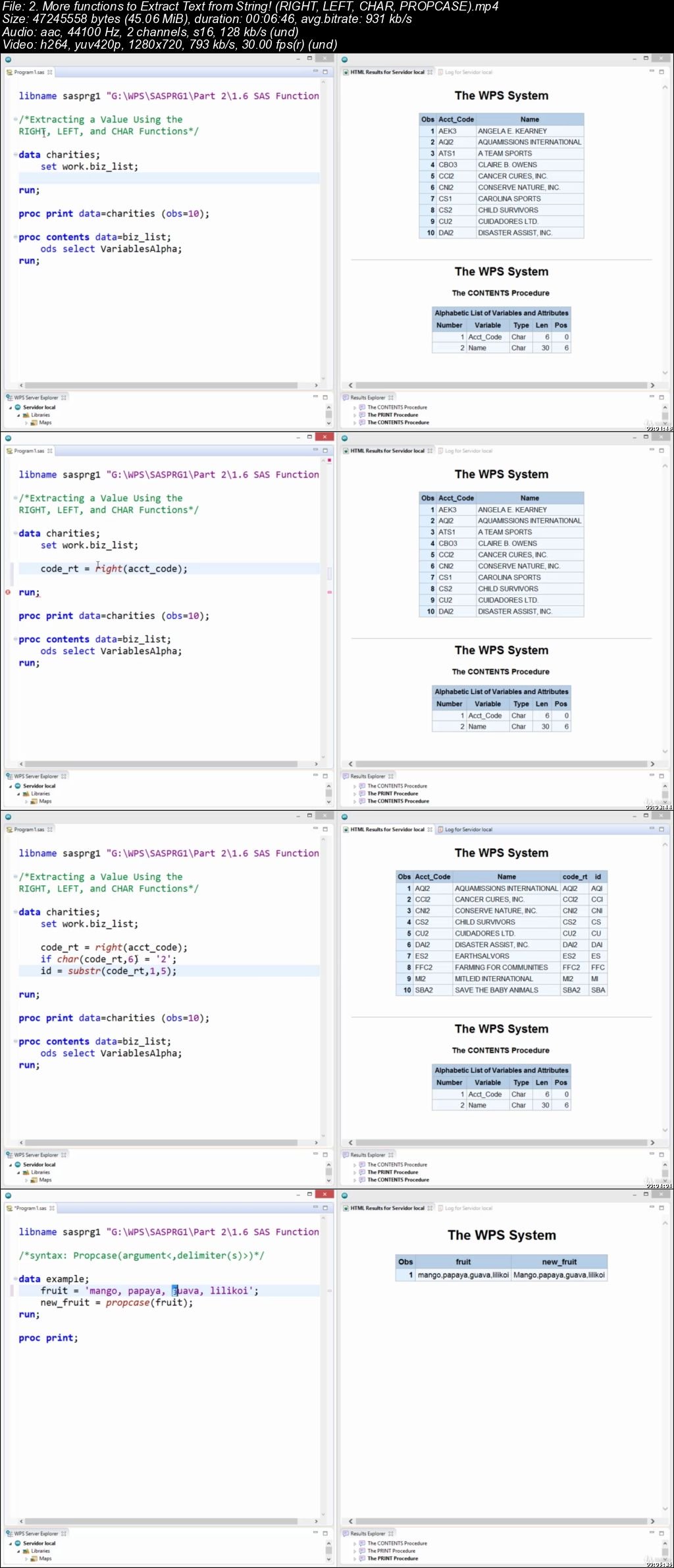Close the Results Explorer view in propcase frame
The width and height of the screenshot is (674, 1568).
390,1533
